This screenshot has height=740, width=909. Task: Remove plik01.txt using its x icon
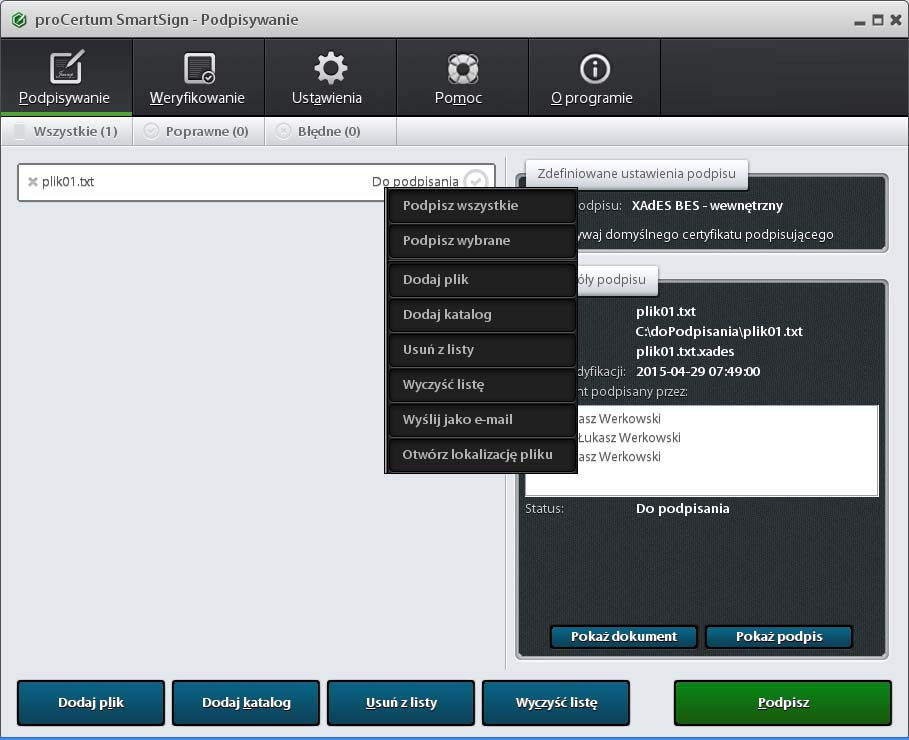(32, 182)
